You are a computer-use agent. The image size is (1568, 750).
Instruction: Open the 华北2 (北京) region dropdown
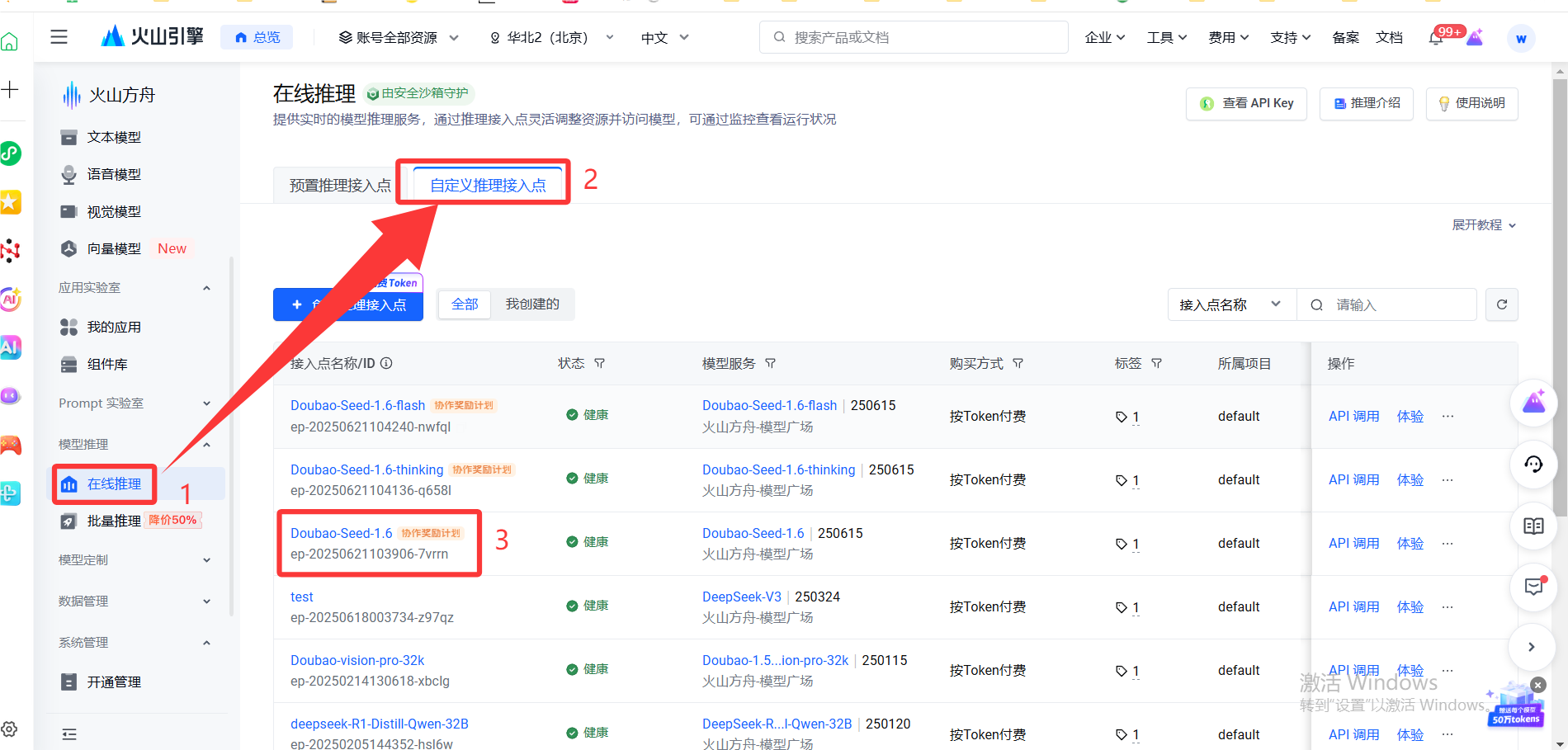coord(552,37)
